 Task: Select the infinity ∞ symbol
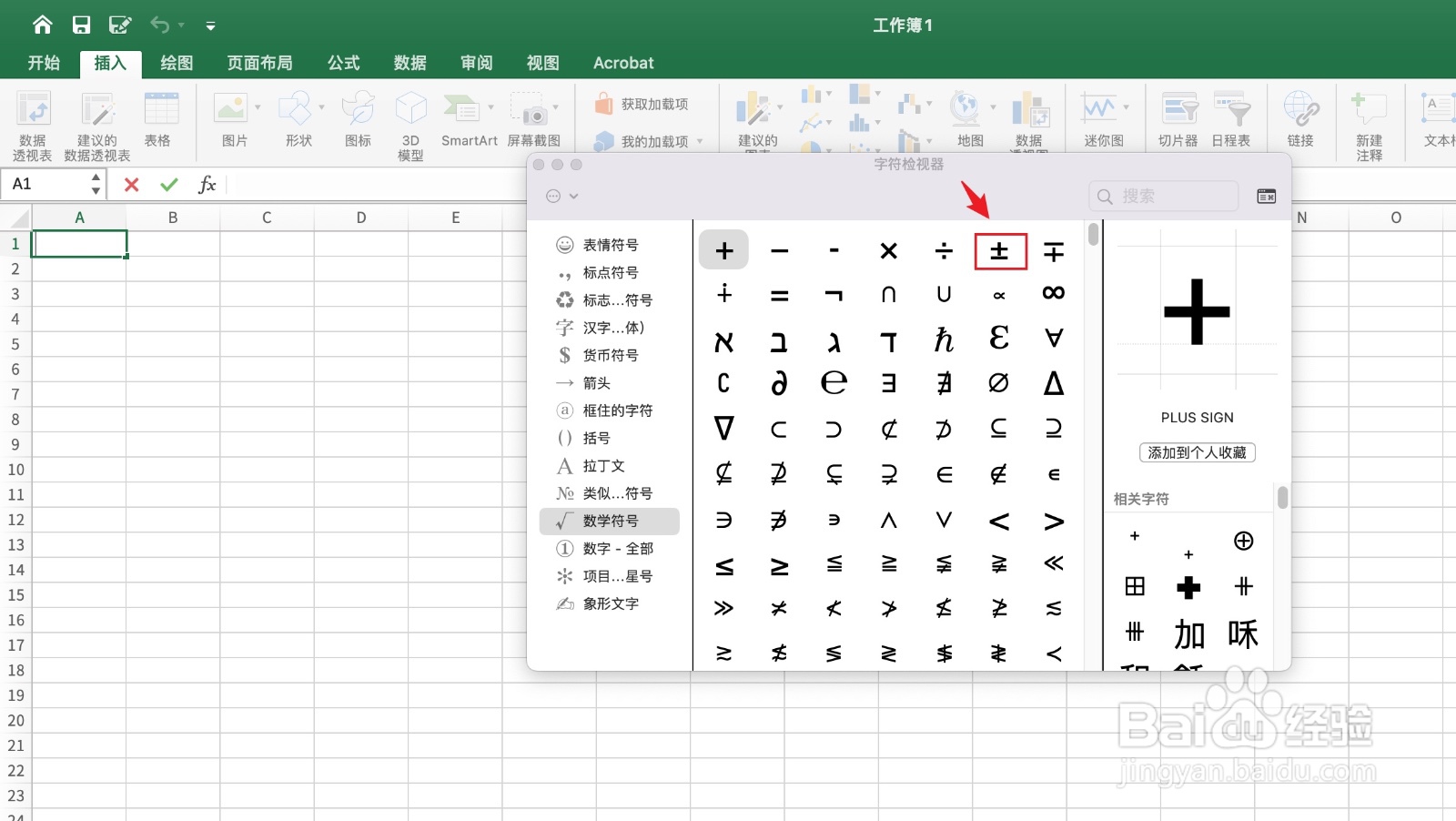tap(1054, 293)
